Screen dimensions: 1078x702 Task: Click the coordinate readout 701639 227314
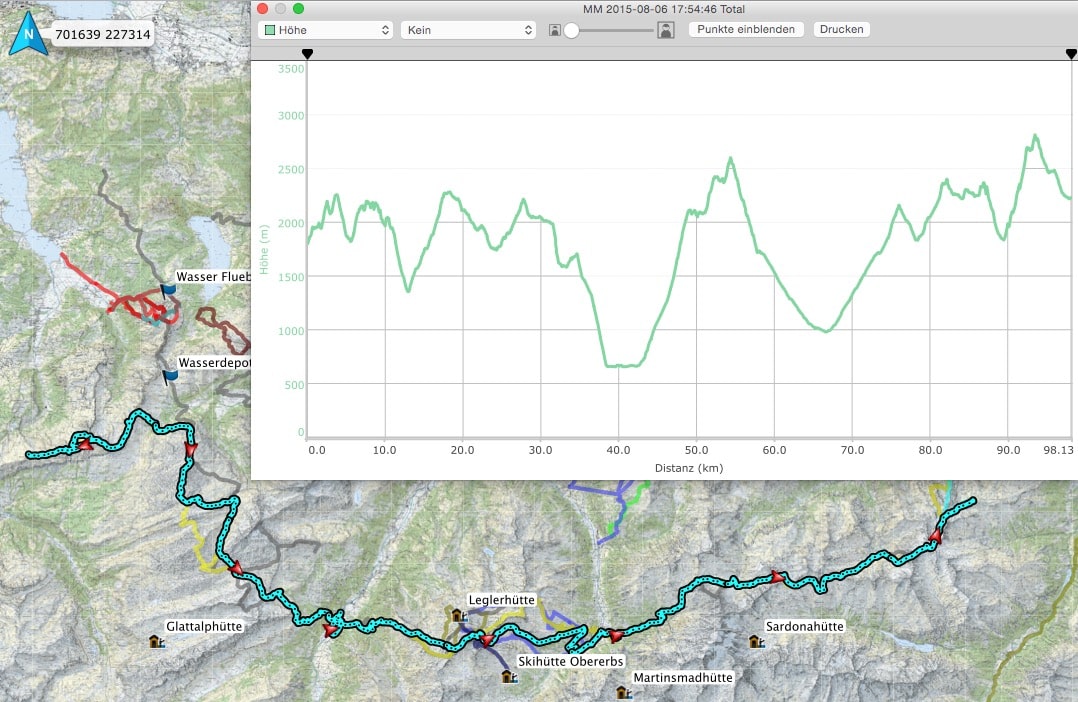coord(102,34)
